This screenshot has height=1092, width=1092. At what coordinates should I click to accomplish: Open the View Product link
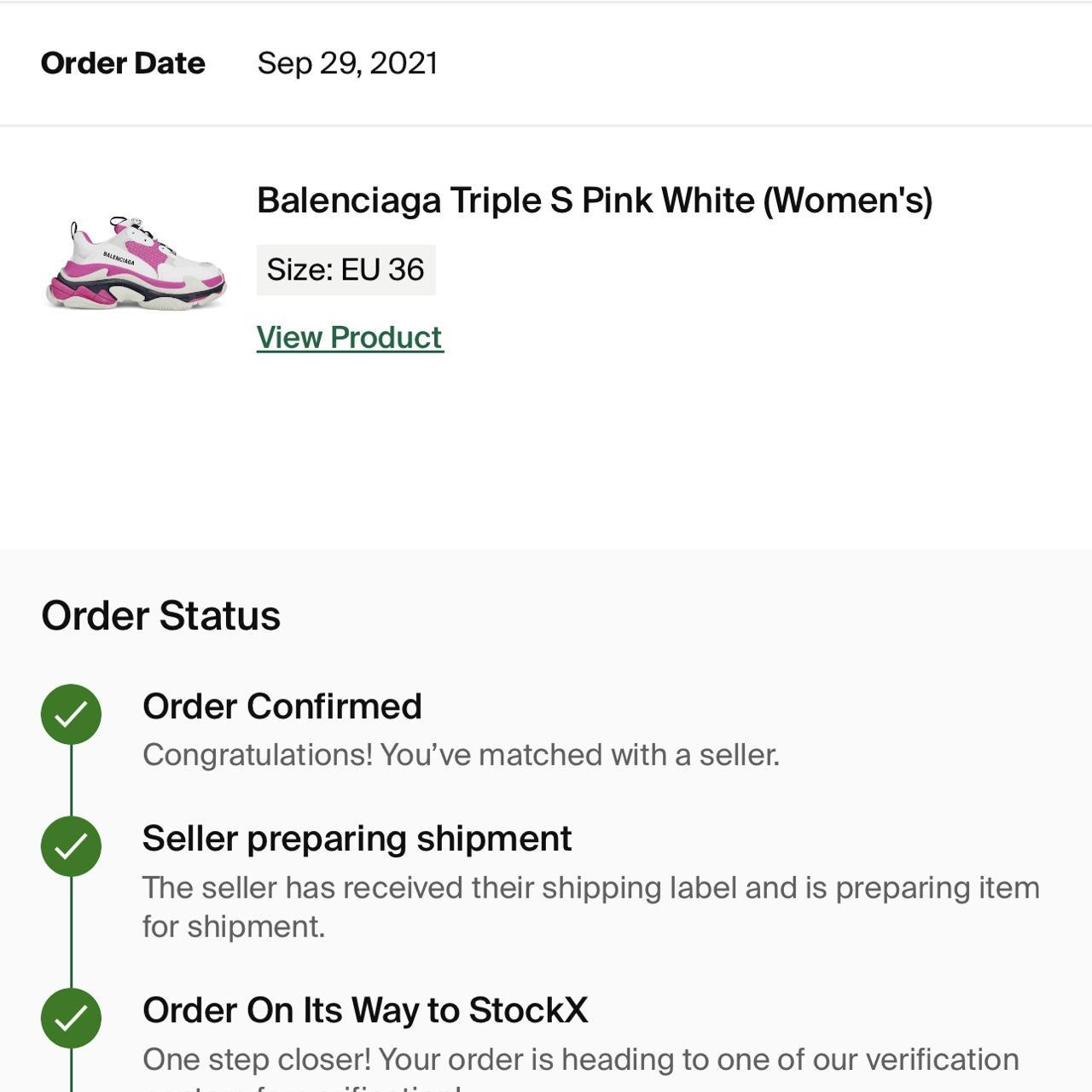pyautogui.click(x=350, y=338)
